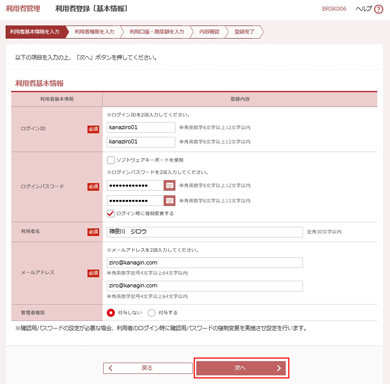Click the second email confirmation field
Viewport: 390px width, 384px height.
pyautogui.click(x=205, y=286)
